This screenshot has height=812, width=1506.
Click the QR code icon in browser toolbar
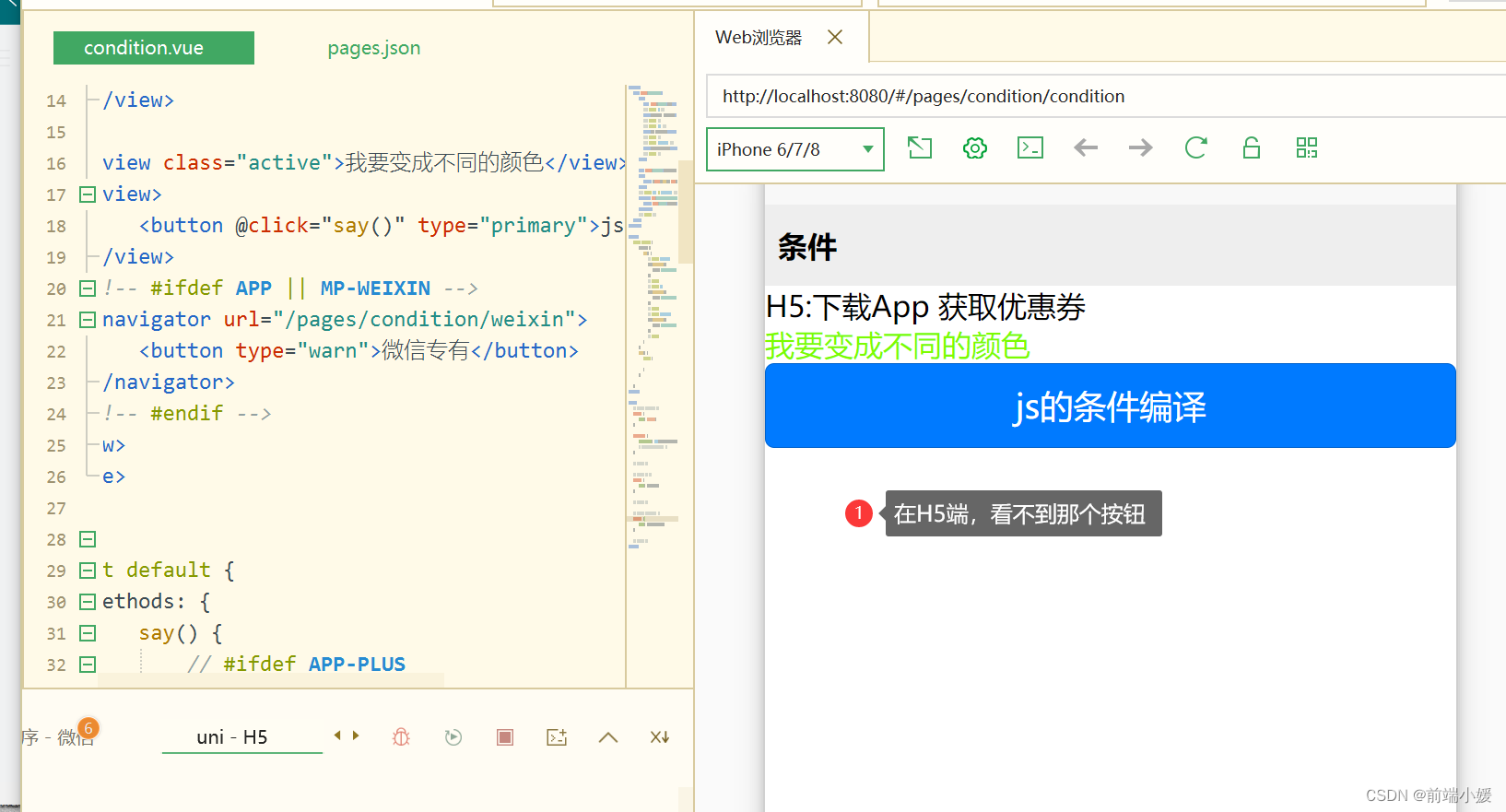point(1307,147)
